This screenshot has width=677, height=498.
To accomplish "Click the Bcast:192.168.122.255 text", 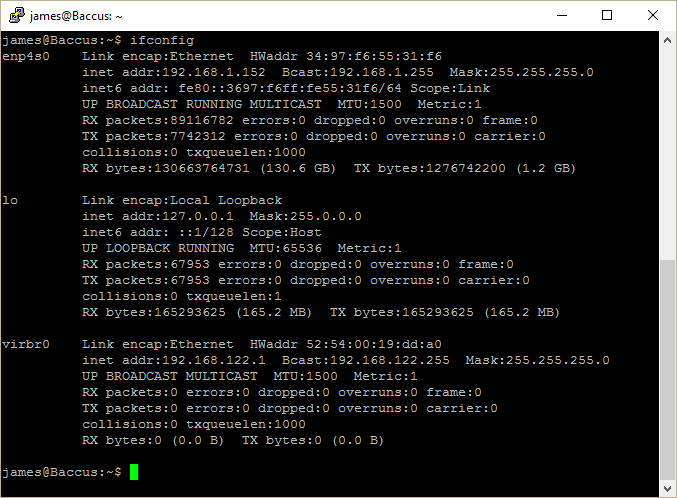I will point(366,361).
